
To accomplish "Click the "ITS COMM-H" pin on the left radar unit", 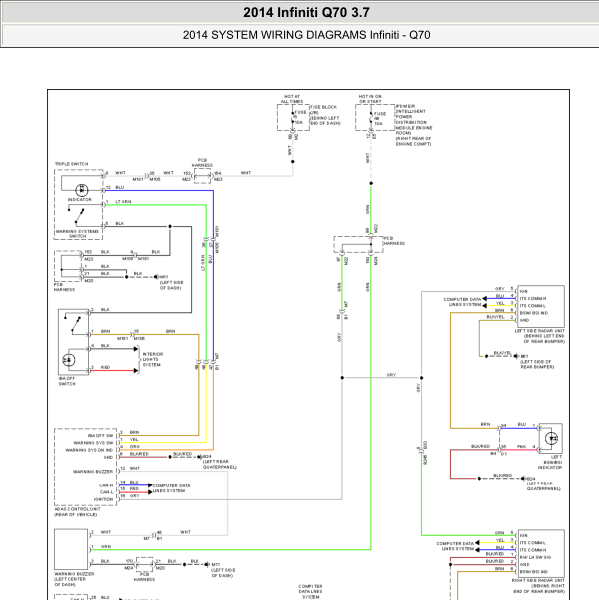I will click(533, 298).
